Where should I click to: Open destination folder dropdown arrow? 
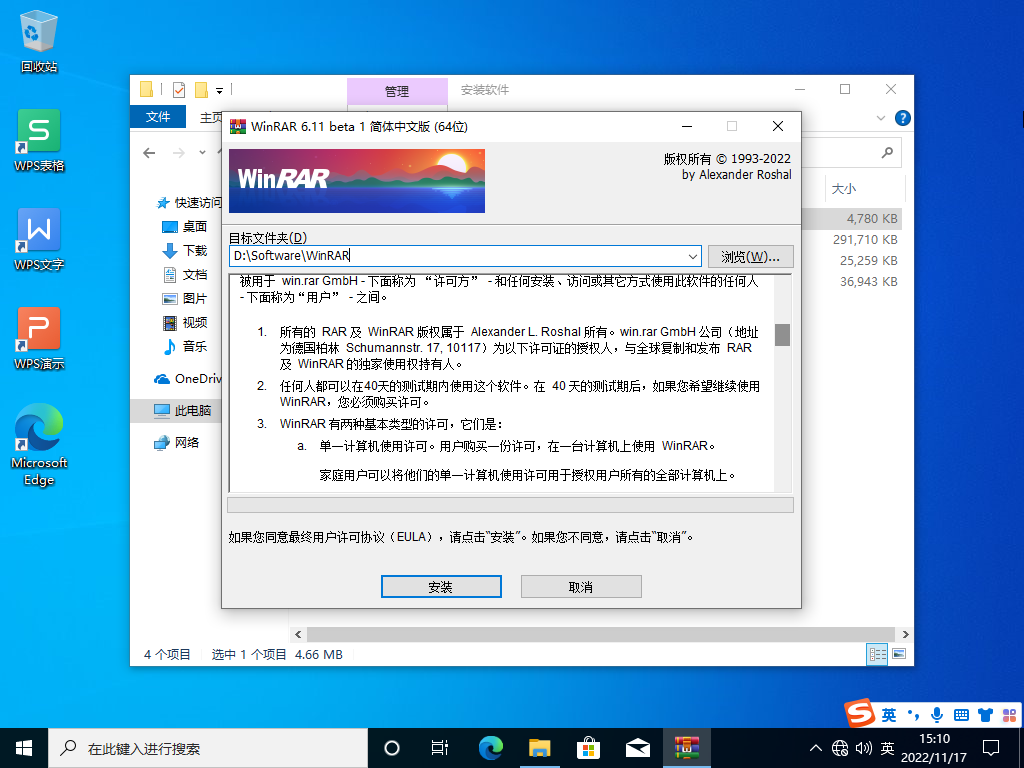693,257
